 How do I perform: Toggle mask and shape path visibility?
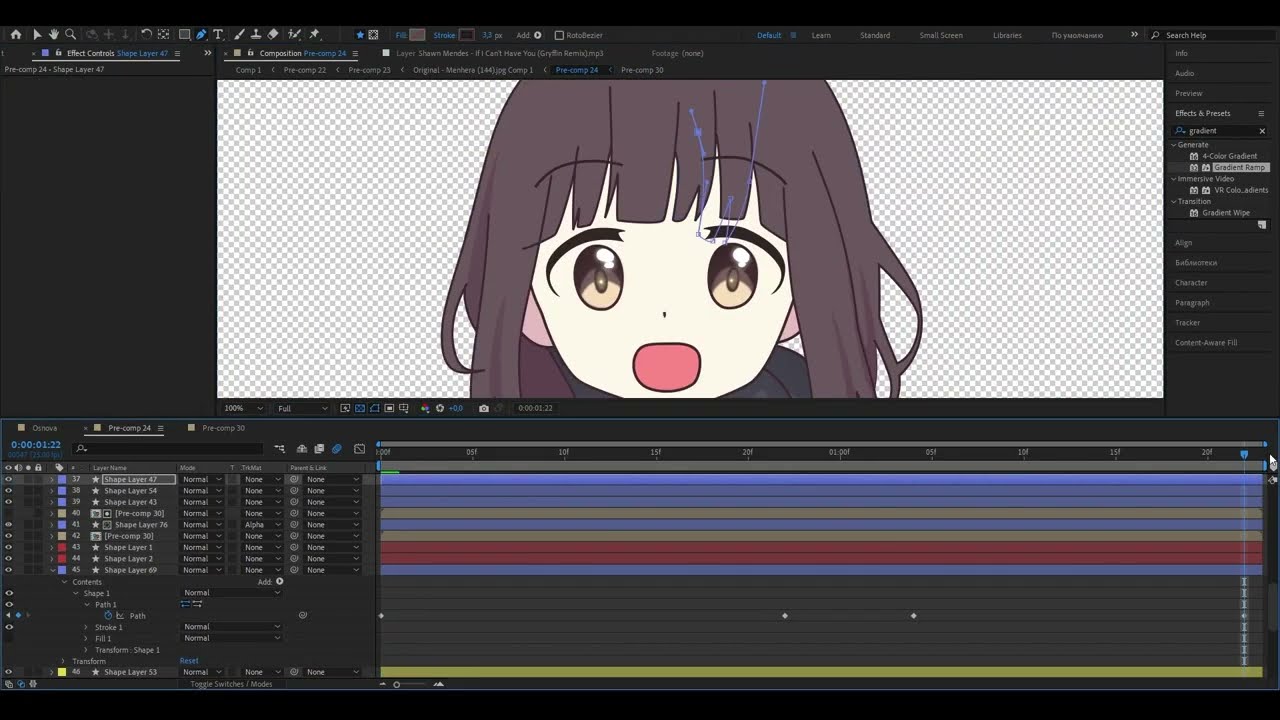coord(375,408)
